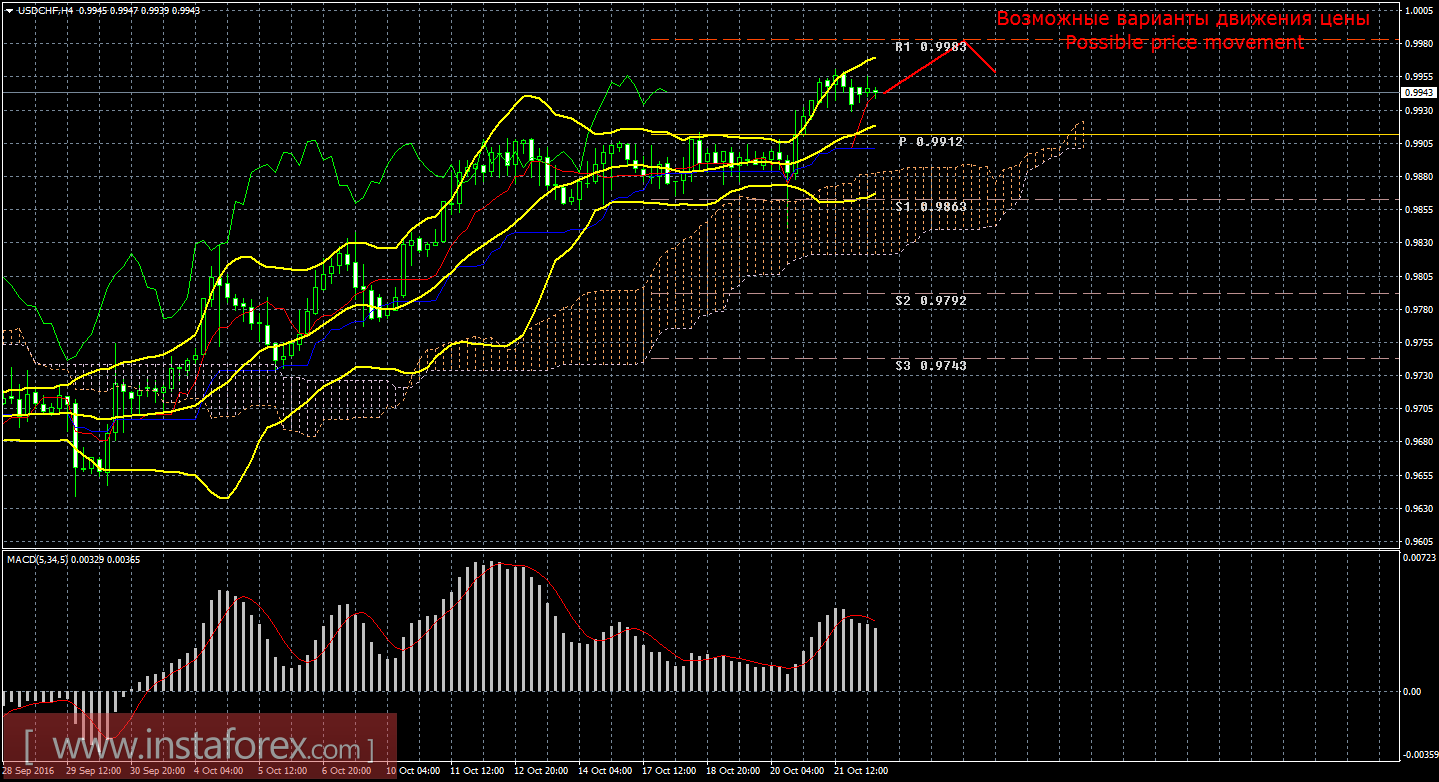Image resolution: width=1439 pixels, height=782 pixels.
Task: Select the P 0.9912 pivot label
Action: (x=930, y=142)
